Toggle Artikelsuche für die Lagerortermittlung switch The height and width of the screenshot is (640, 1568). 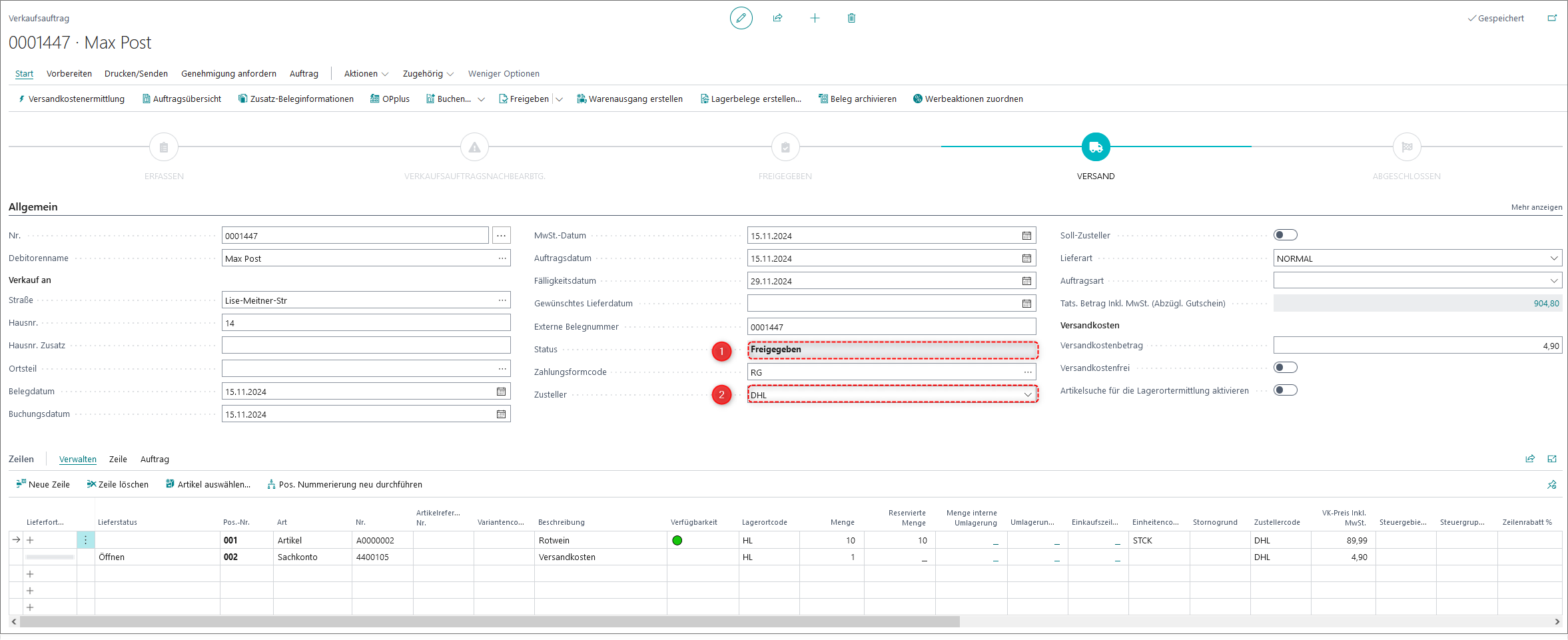[x=1285, y=390]
